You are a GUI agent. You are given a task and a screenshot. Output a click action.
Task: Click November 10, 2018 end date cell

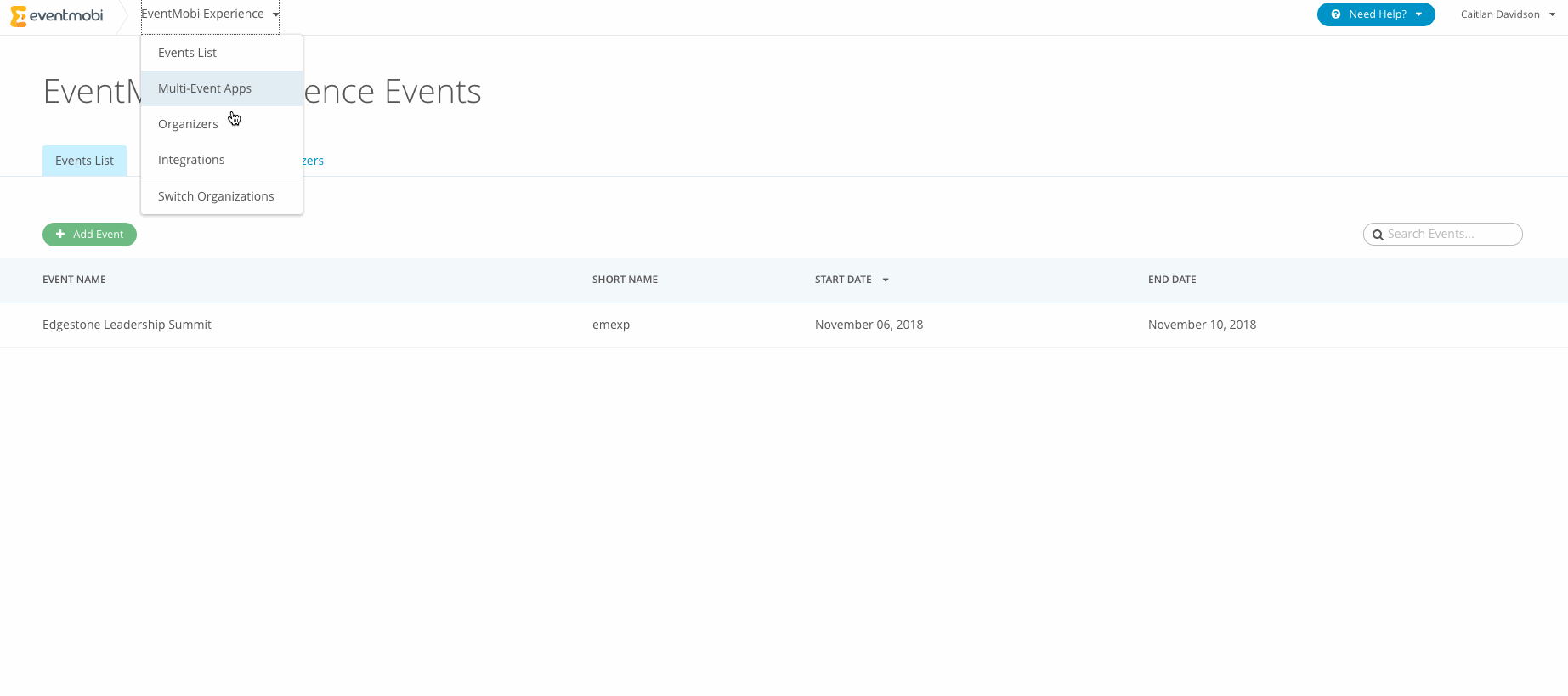[1202, 325]
